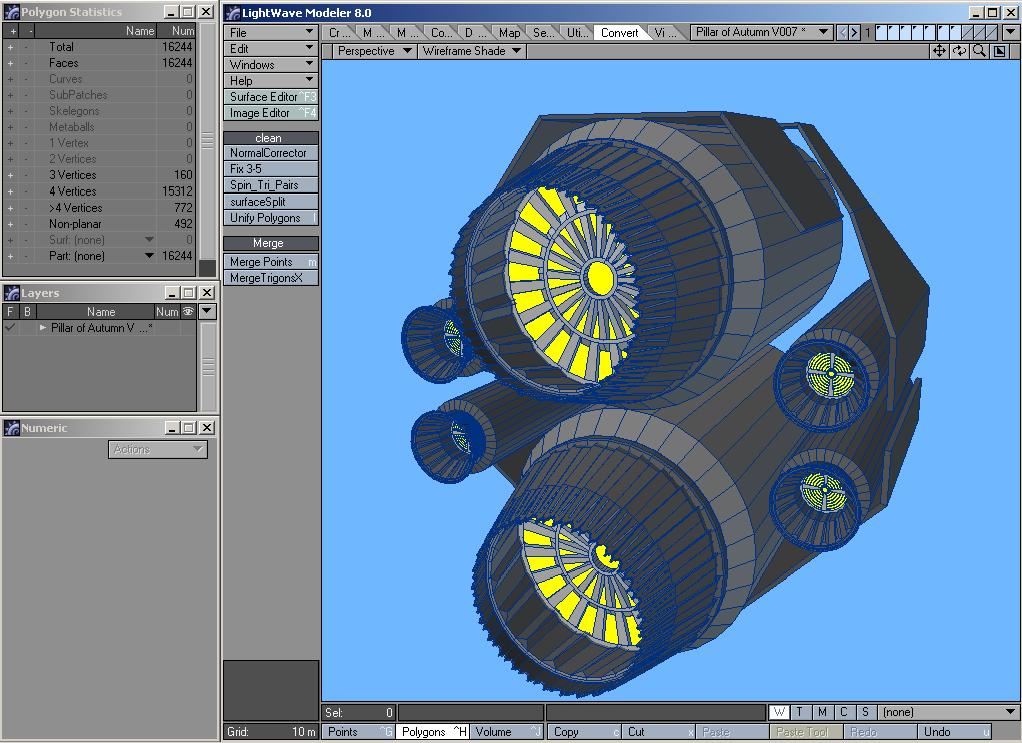This screenshot has height=743, width=1022.
Task: Toggle the layer visibility eye column header
Action: [x=188, y=311]
